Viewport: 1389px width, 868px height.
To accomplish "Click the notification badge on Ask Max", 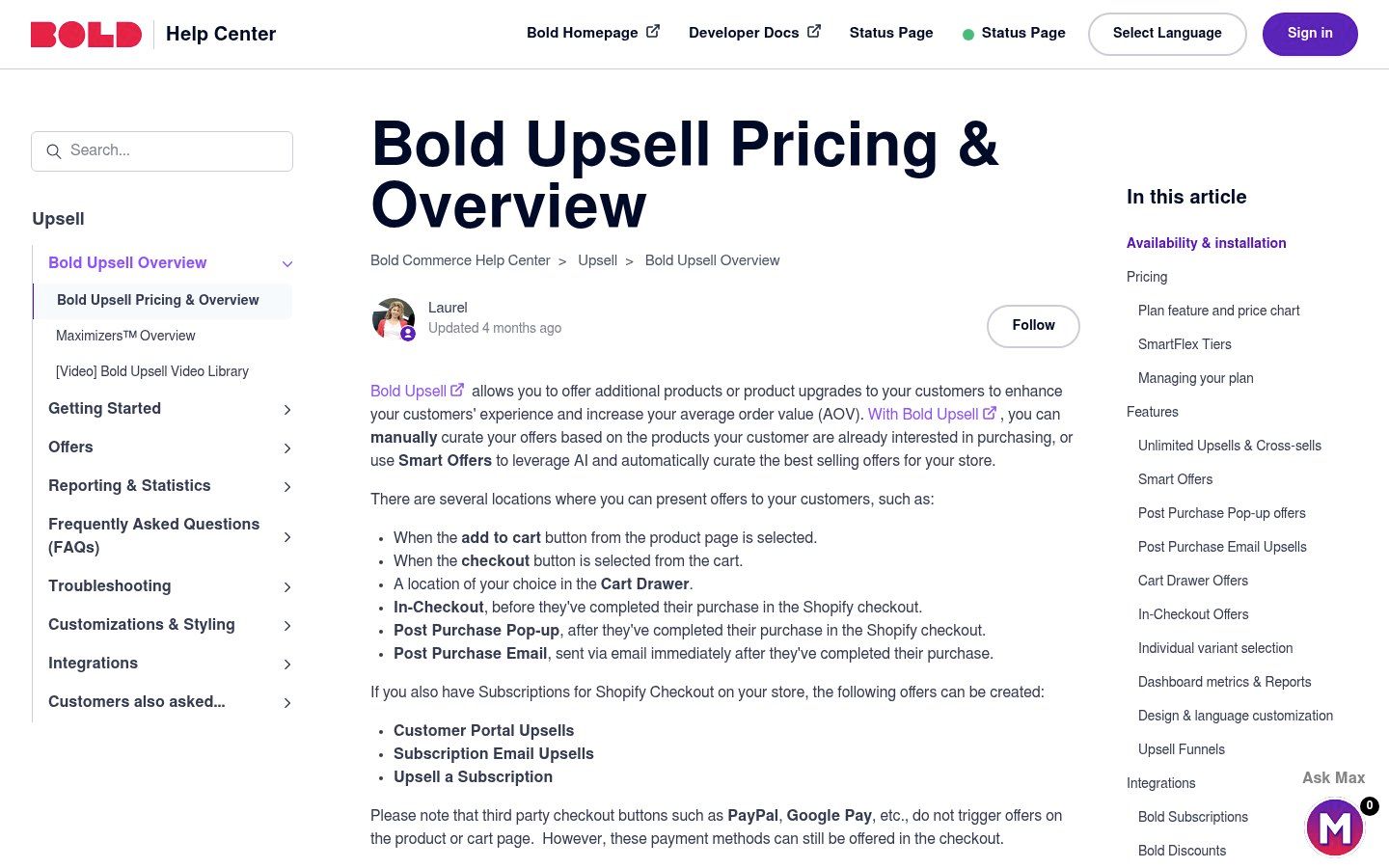I will tap(1369, 804).
